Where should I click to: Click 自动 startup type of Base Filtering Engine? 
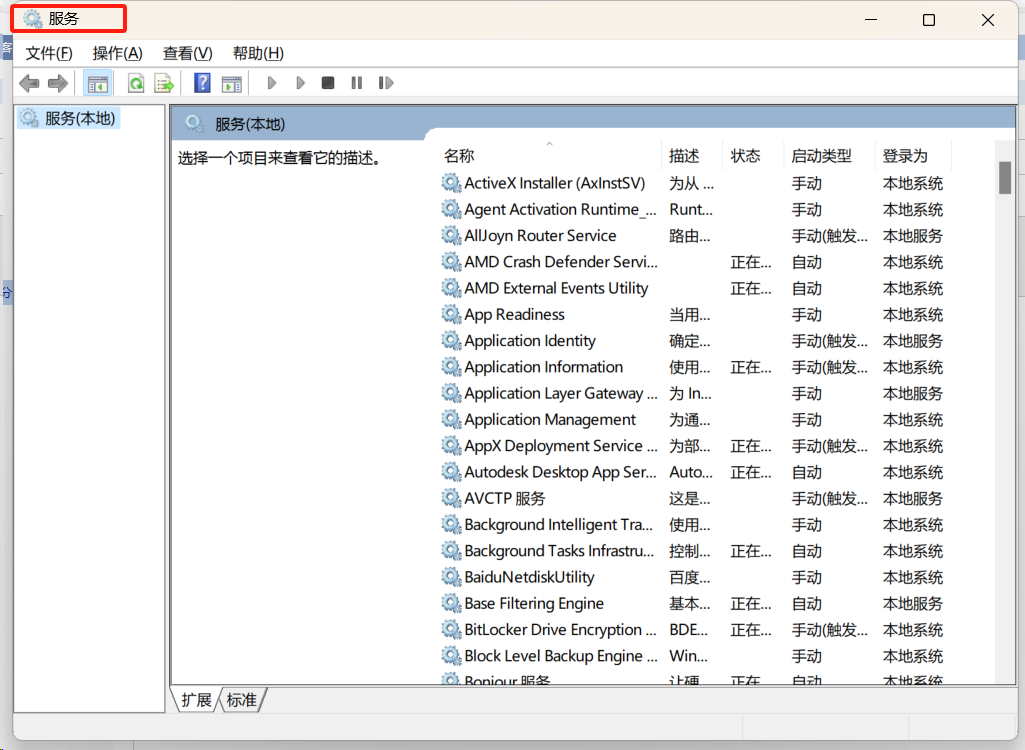point(807,604)
